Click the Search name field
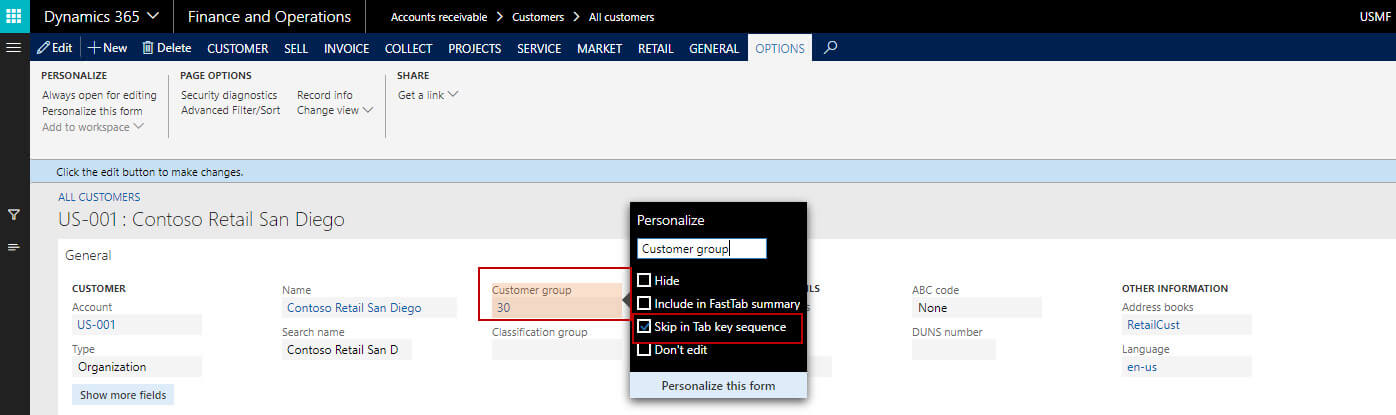 pos(347,350)
